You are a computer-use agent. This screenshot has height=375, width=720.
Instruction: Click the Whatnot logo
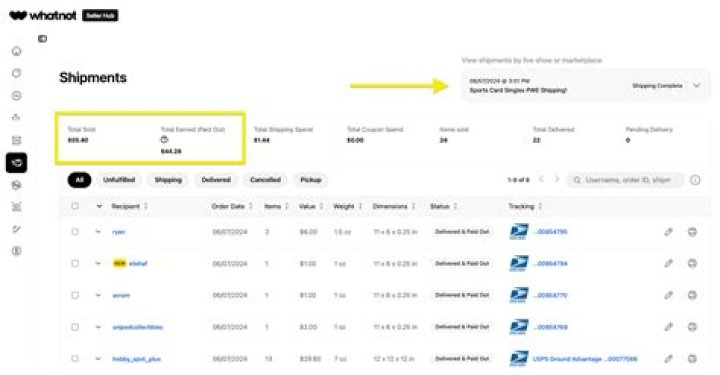pos(43,16)
